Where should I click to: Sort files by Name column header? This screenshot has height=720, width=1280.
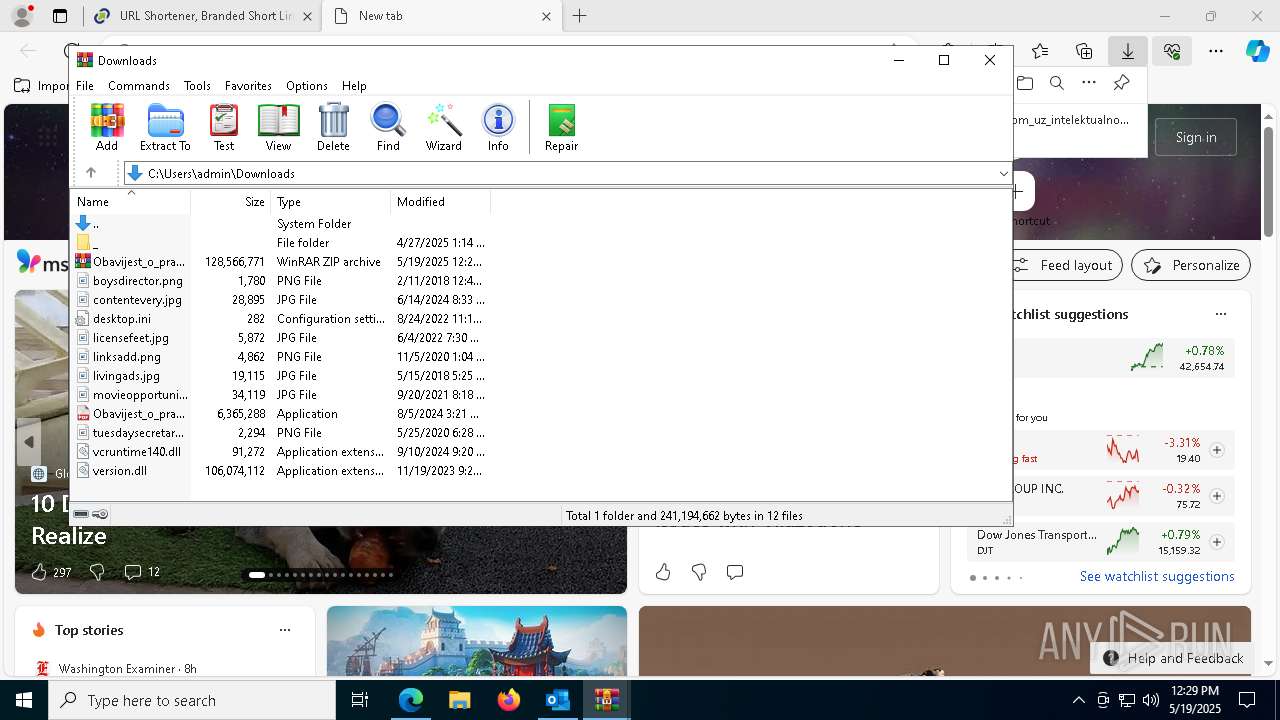pos(131,202)
